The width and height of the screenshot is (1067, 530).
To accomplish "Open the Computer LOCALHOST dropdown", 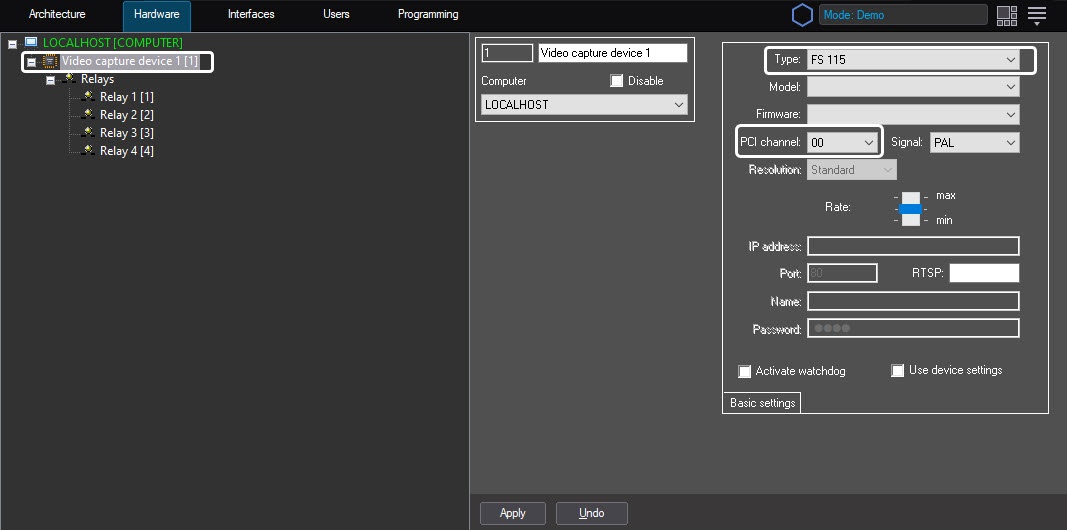I will [x=585, y=105].
